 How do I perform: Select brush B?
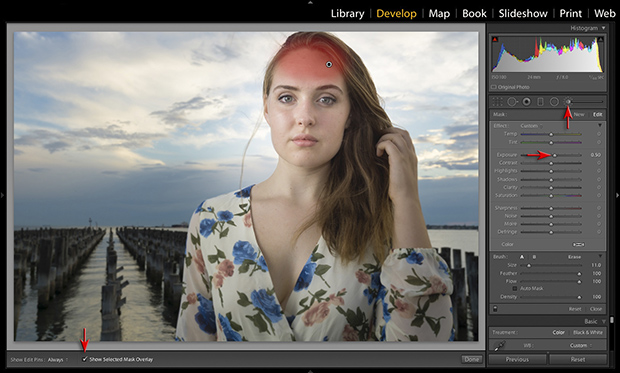coord(534,257)
